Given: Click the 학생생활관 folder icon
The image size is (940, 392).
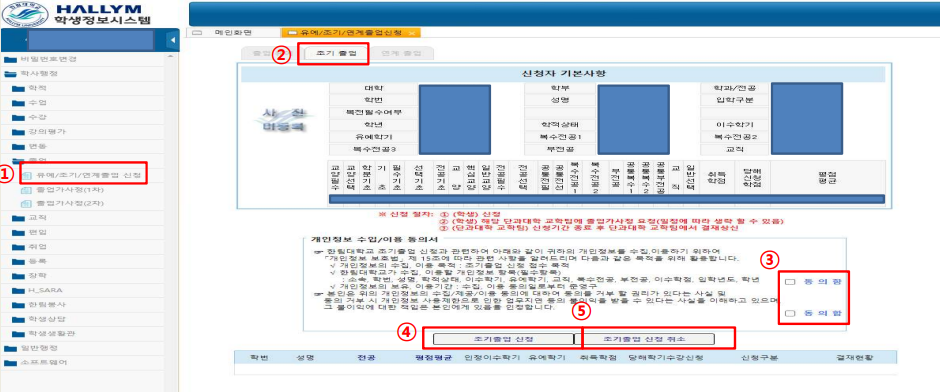Looking at the screenshot, I should (x=18, y=333).
